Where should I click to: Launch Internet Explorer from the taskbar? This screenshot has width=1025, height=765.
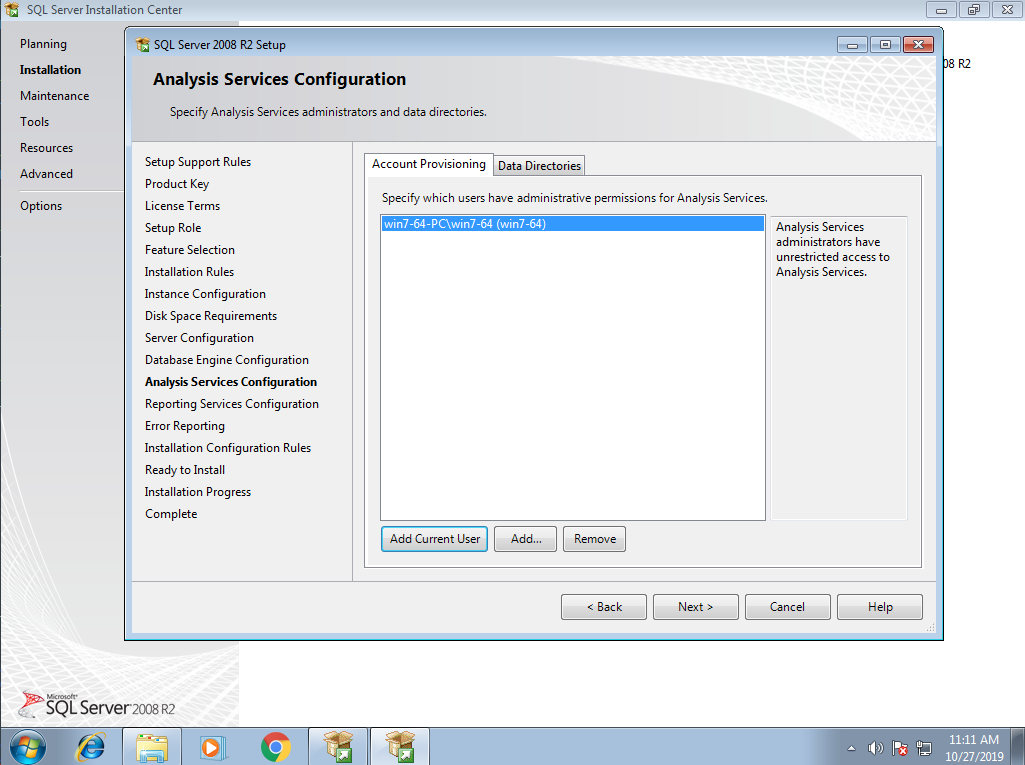(91, 747)
